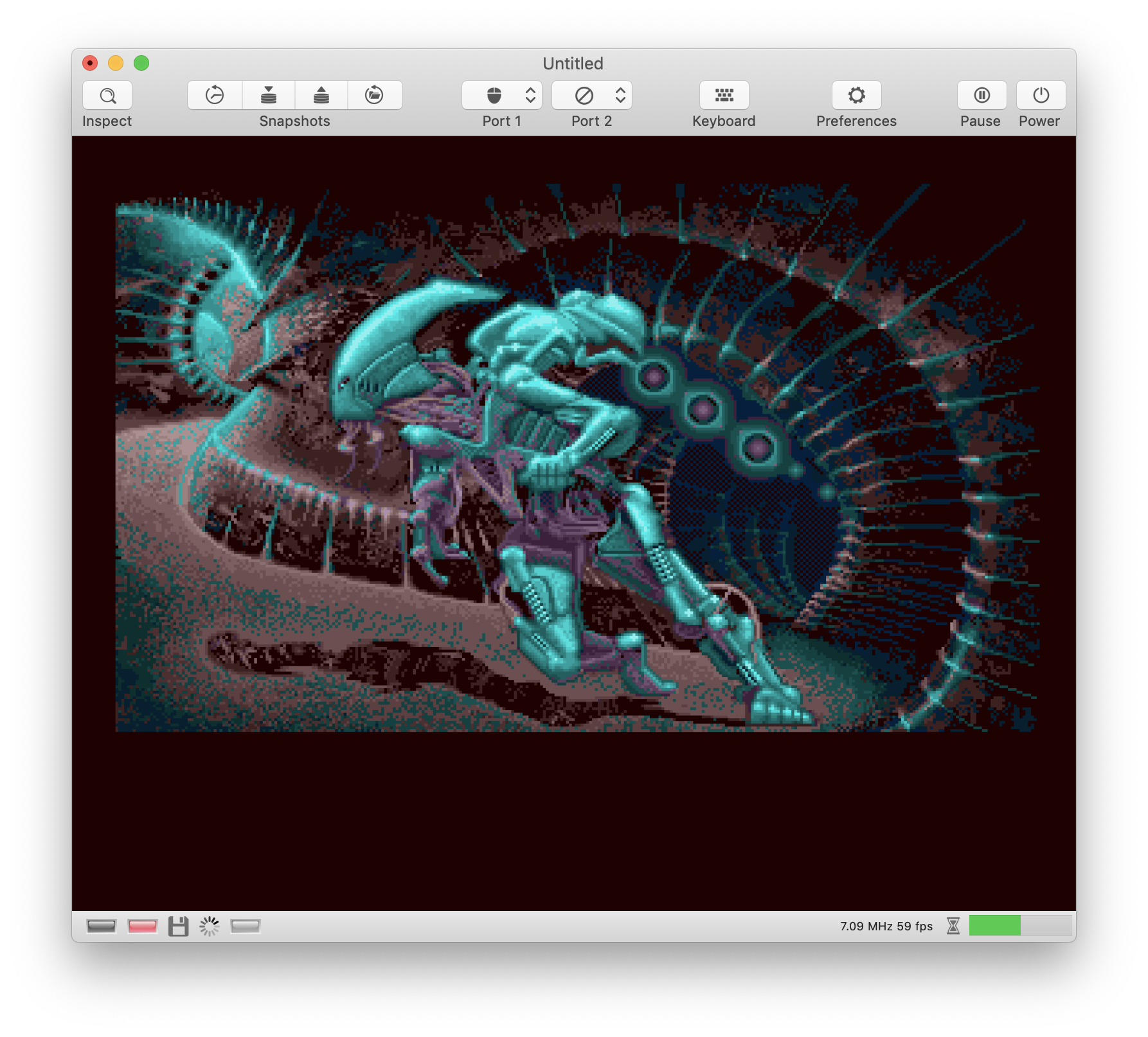The width and height of the screenshot is (1148, 1037).
Task: Click the first drive LED in the status bar
Action: click(x=102, y=926)
